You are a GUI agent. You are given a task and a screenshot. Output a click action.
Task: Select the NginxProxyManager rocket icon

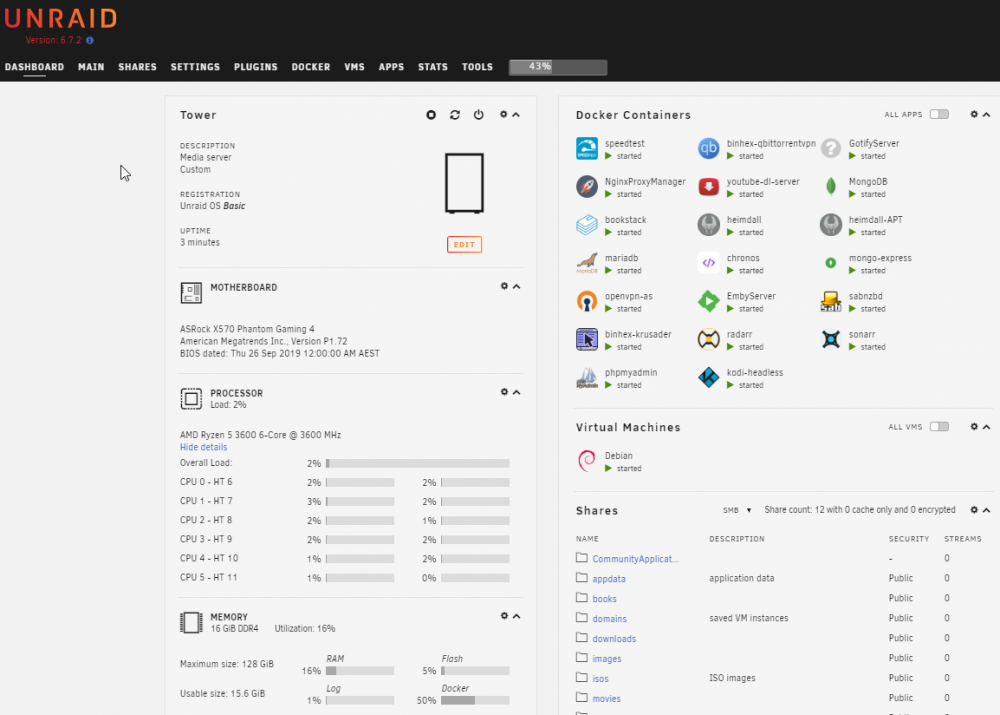click(x=587, y=187)
